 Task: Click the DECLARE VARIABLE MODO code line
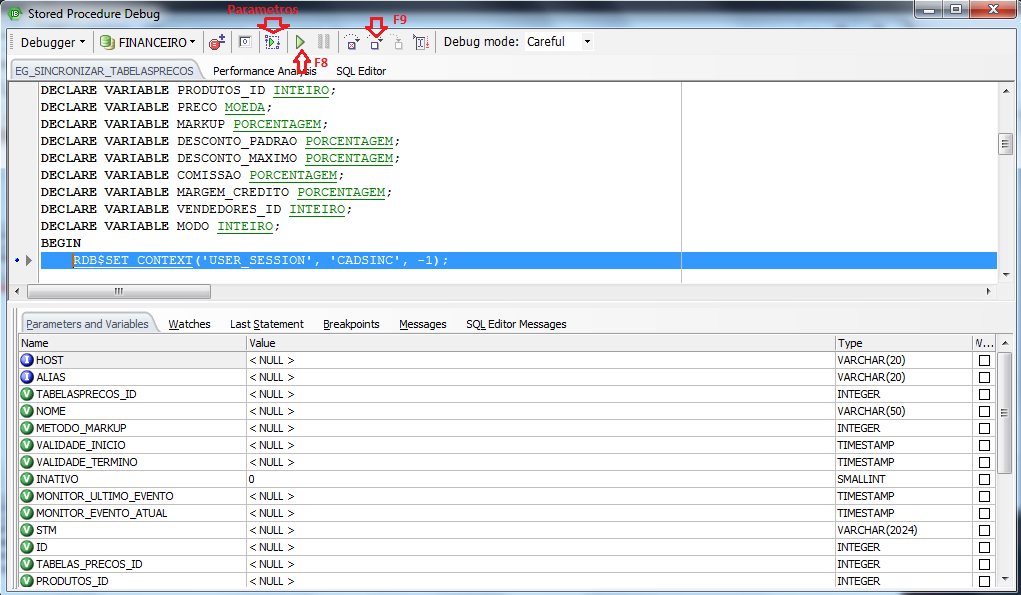[x=160, y=227]
